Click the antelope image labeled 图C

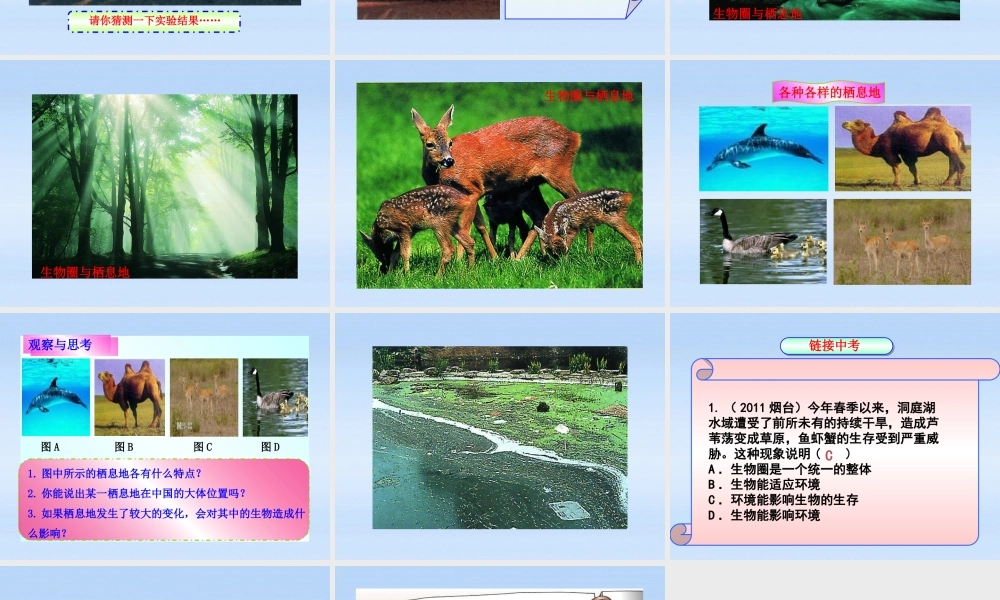click(204, 397)
